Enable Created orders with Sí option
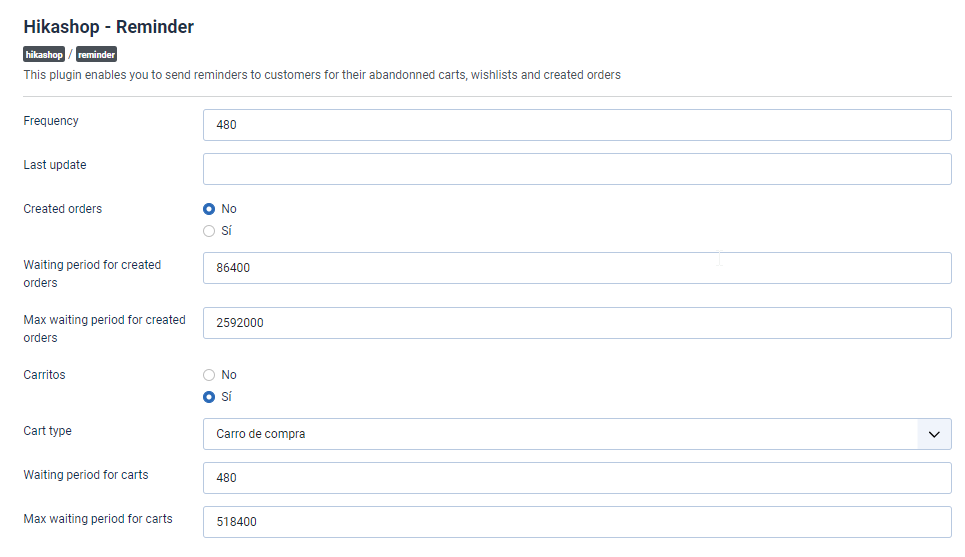 (209, 231)
